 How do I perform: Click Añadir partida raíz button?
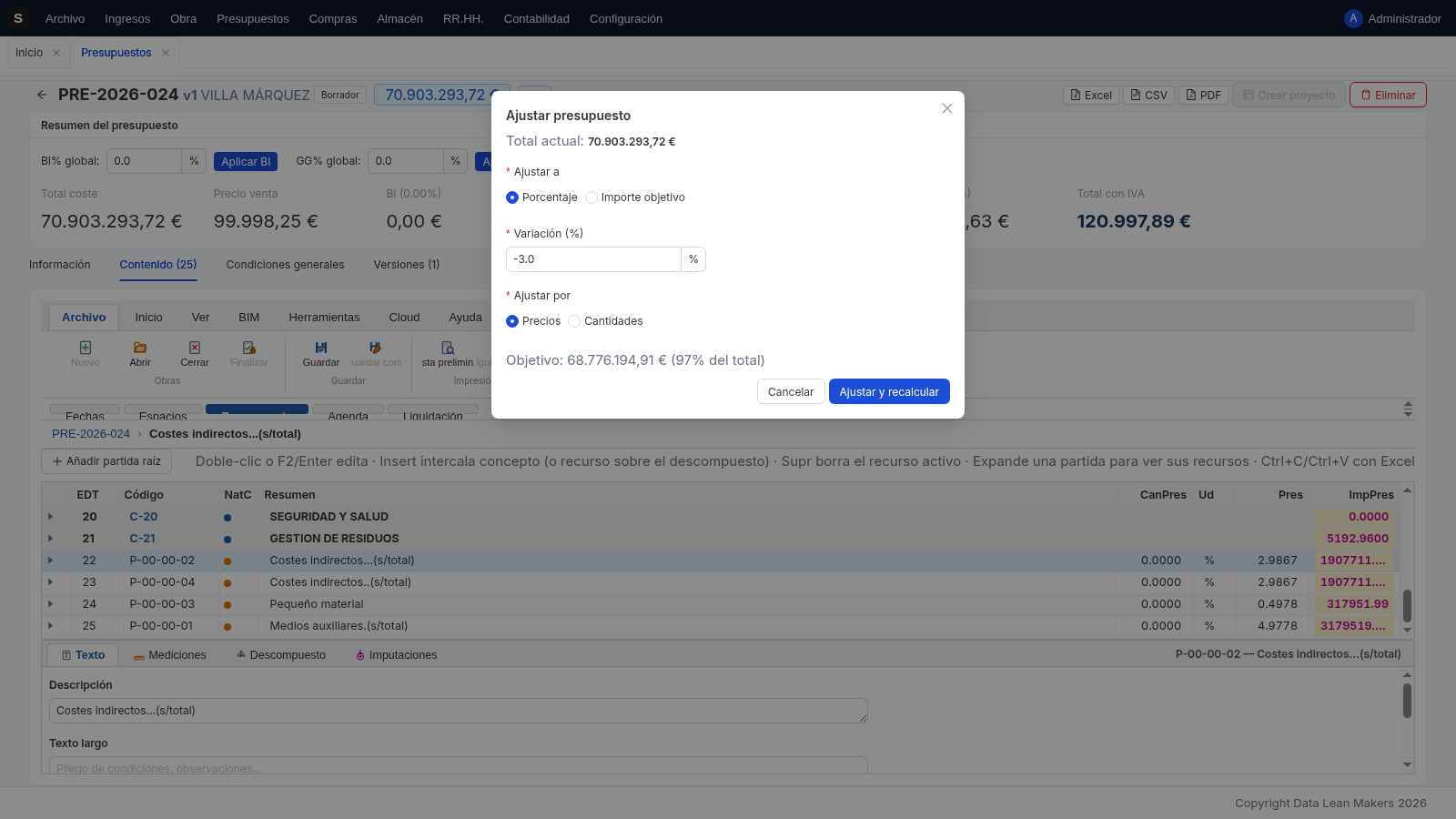point(106,461)
